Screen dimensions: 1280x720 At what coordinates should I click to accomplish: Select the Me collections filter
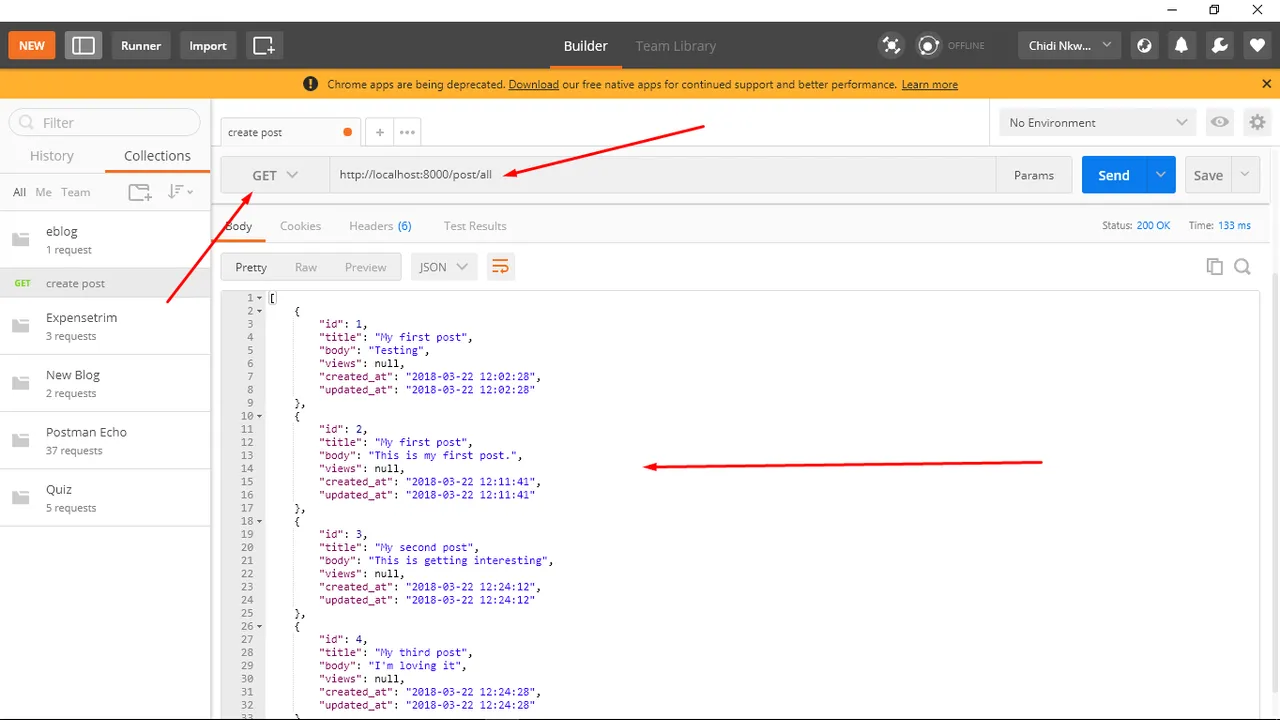click(43, 192)
